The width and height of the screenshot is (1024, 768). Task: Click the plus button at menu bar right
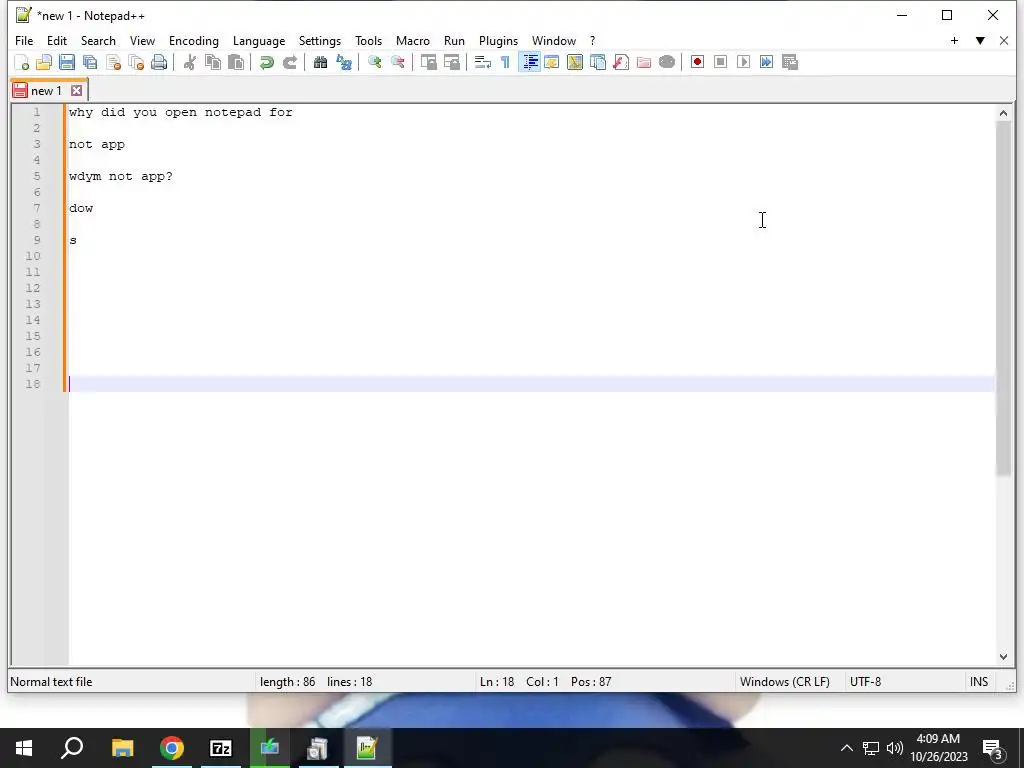click(954, 40)
